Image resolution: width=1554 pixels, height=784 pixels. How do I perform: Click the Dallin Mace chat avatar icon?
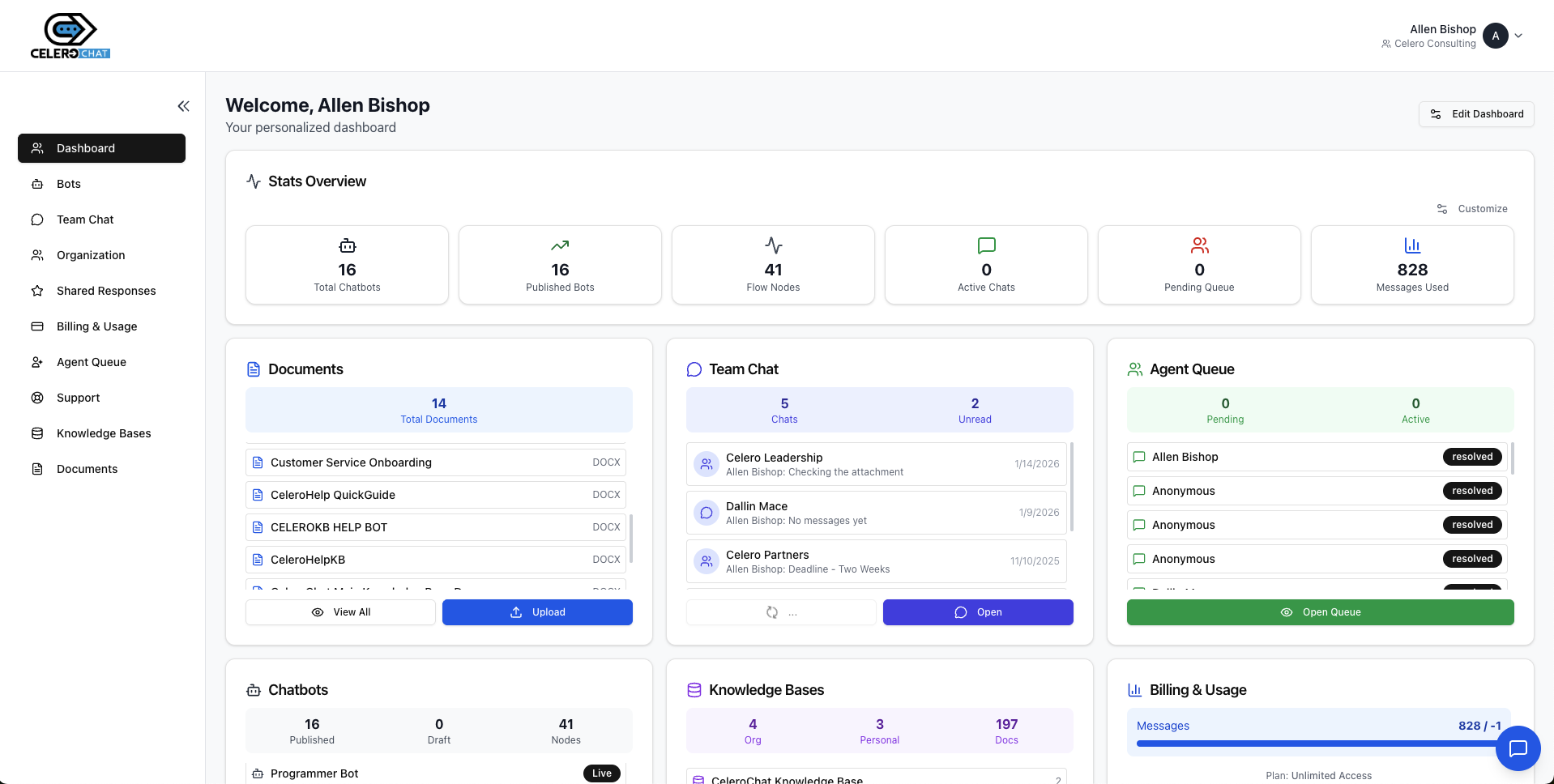(x=707, y=513)
